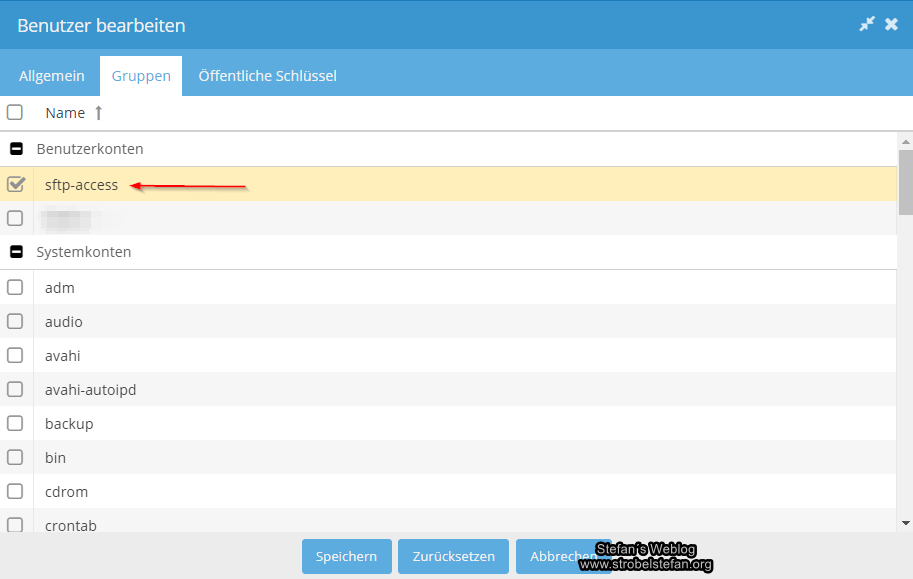Open the Öffentliche Schlüssel tab
The width and height of the screenshot is (913, 579).
coord(267,76)
